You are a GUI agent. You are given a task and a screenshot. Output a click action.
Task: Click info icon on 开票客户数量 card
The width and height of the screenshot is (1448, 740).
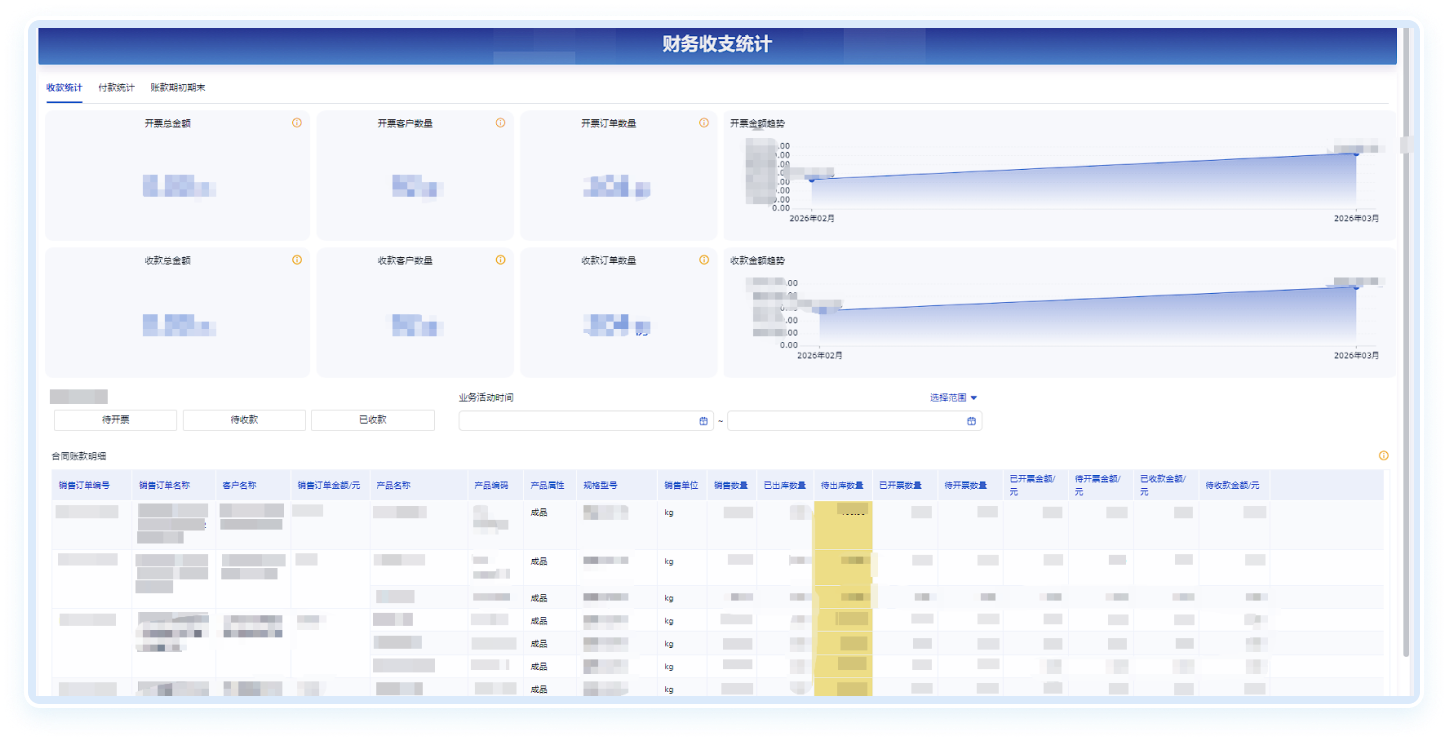pos(500,123)
